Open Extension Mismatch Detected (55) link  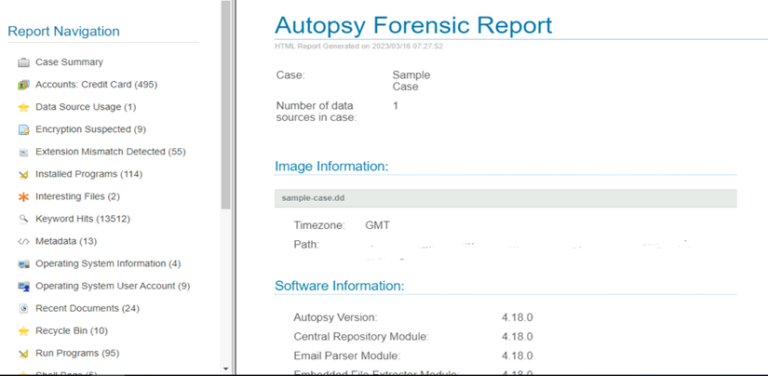click(111, 152)
